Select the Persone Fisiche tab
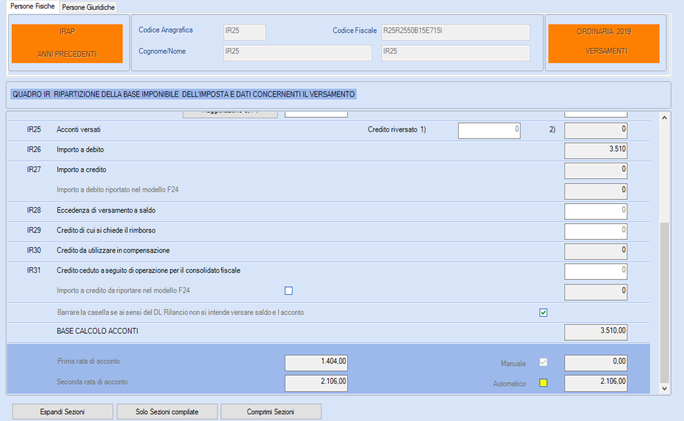This screenshot has width=684, height=421. 33,6
